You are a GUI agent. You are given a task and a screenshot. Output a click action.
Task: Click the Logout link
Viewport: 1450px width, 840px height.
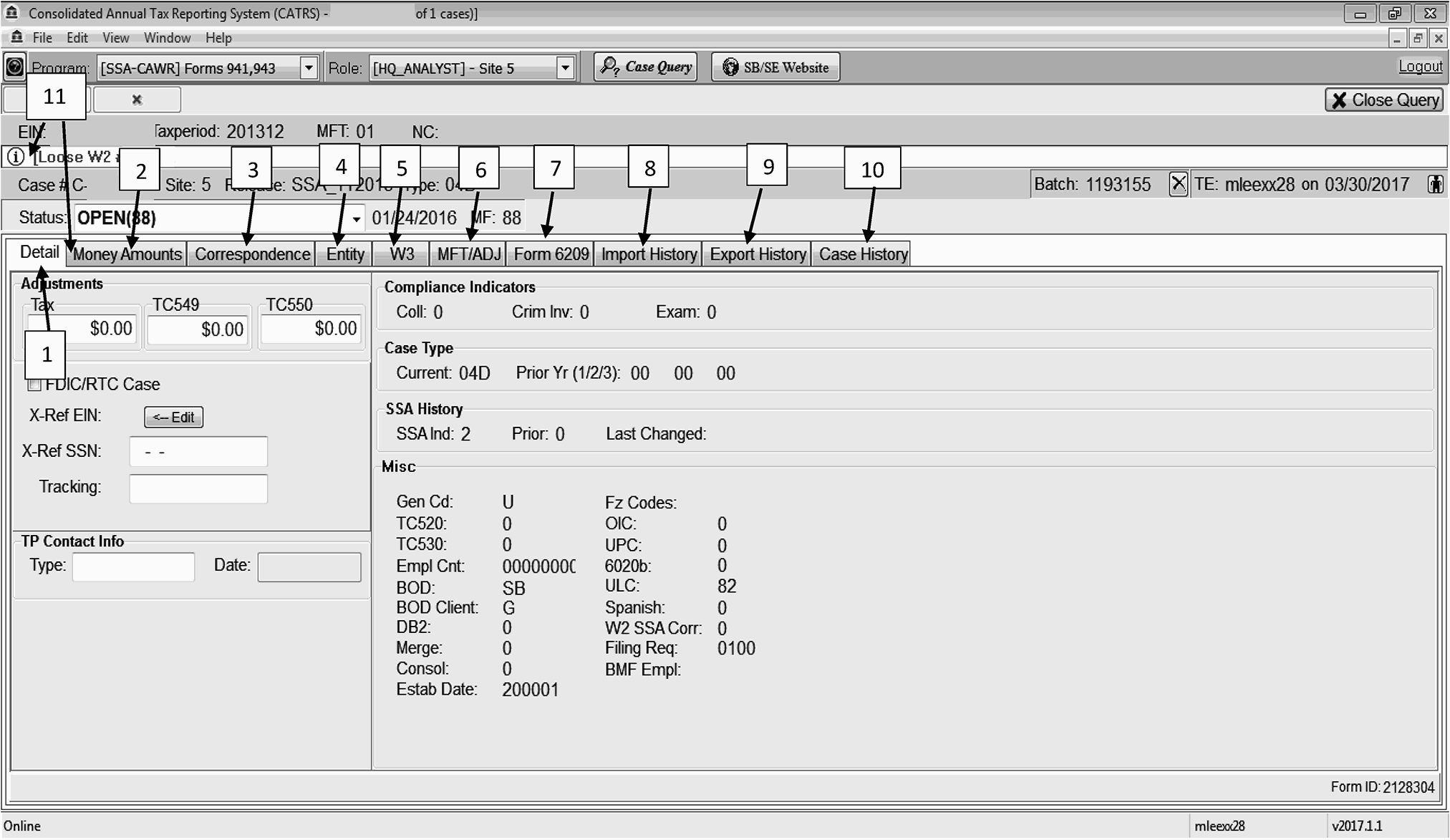click(x=1420, y=67)
